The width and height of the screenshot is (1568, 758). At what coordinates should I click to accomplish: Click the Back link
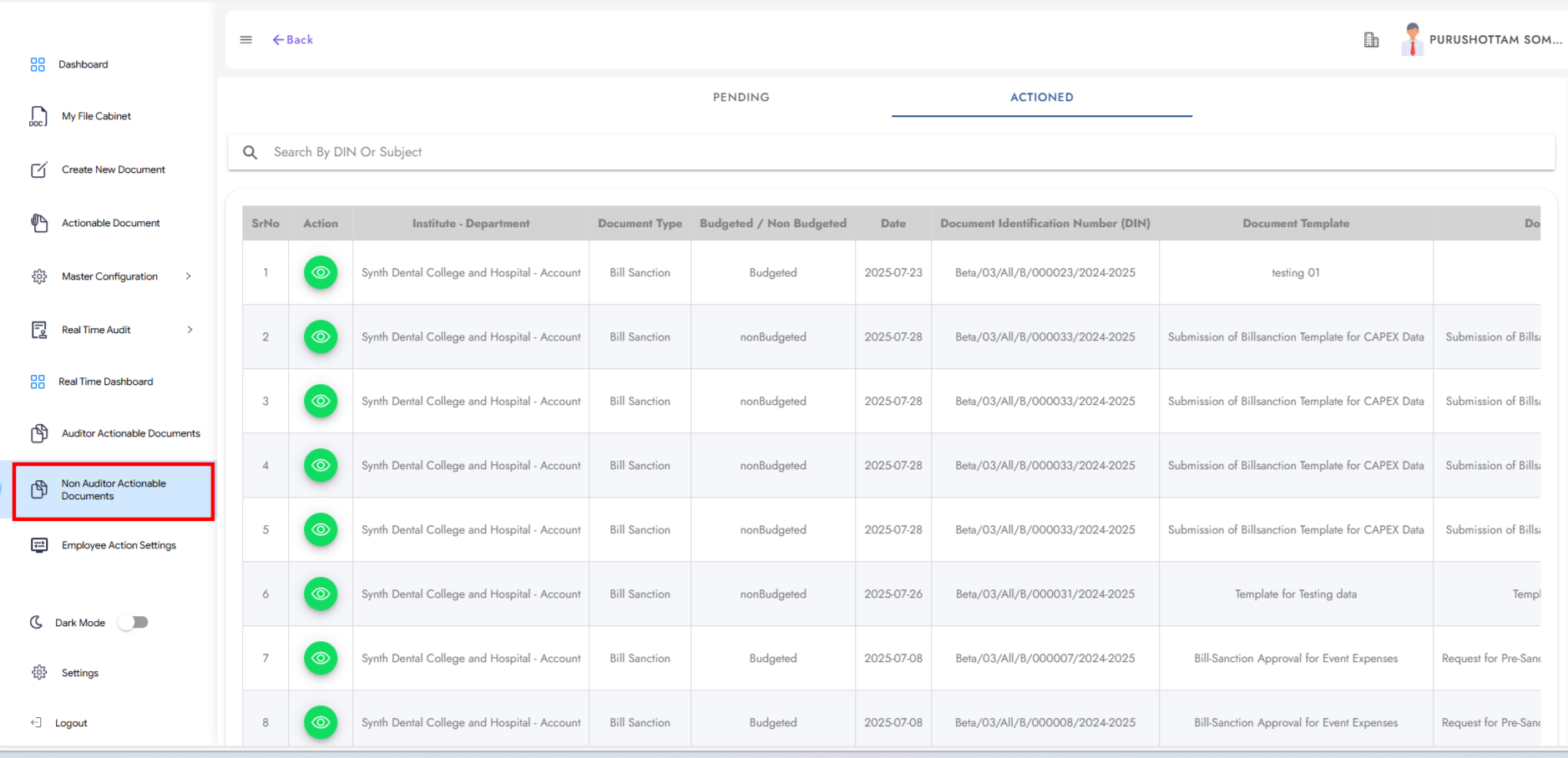point(292,39)
